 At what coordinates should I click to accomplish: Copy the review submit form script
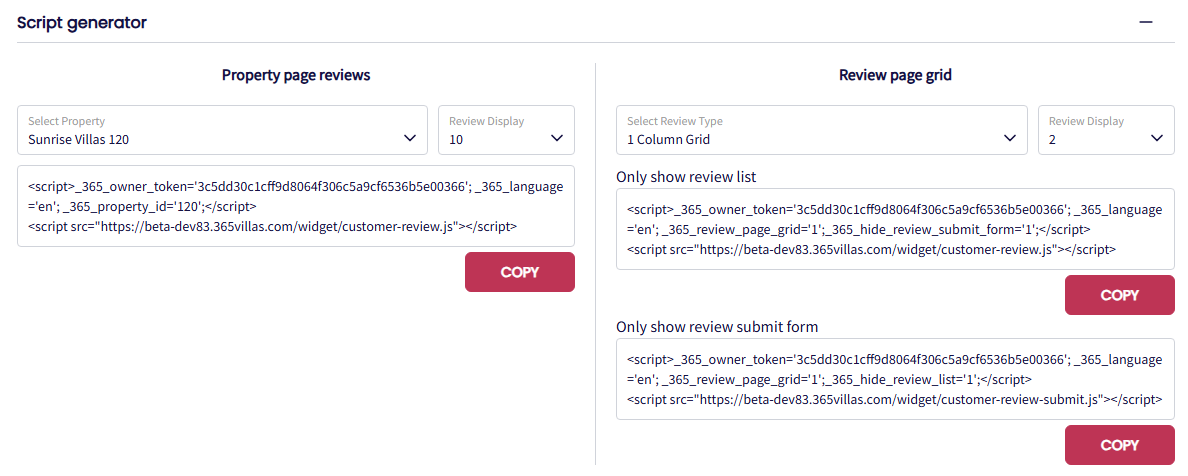[x=1120, y=445]
